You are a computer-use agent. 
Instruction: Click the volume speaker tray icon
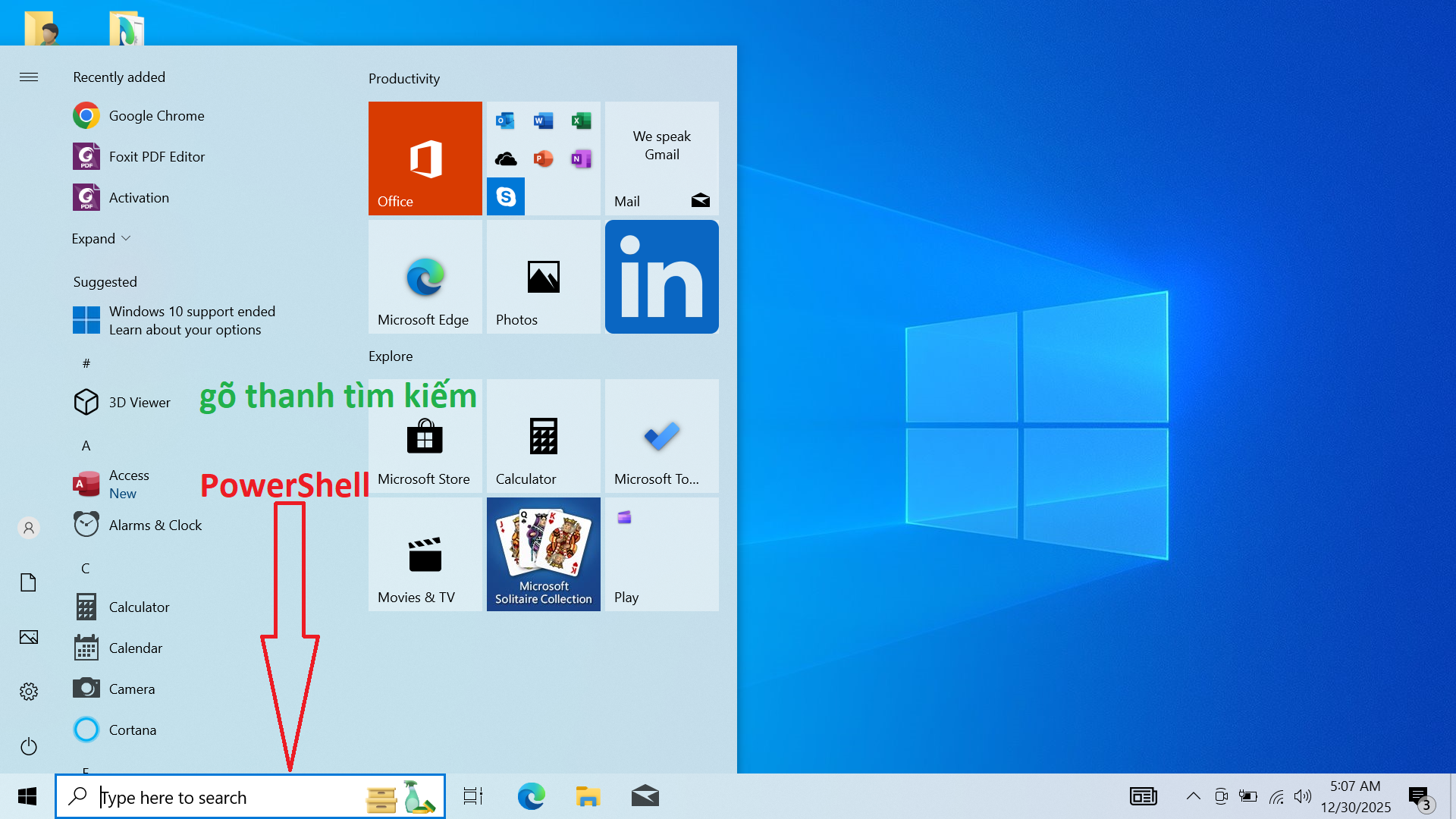[x=1302, y=796]
